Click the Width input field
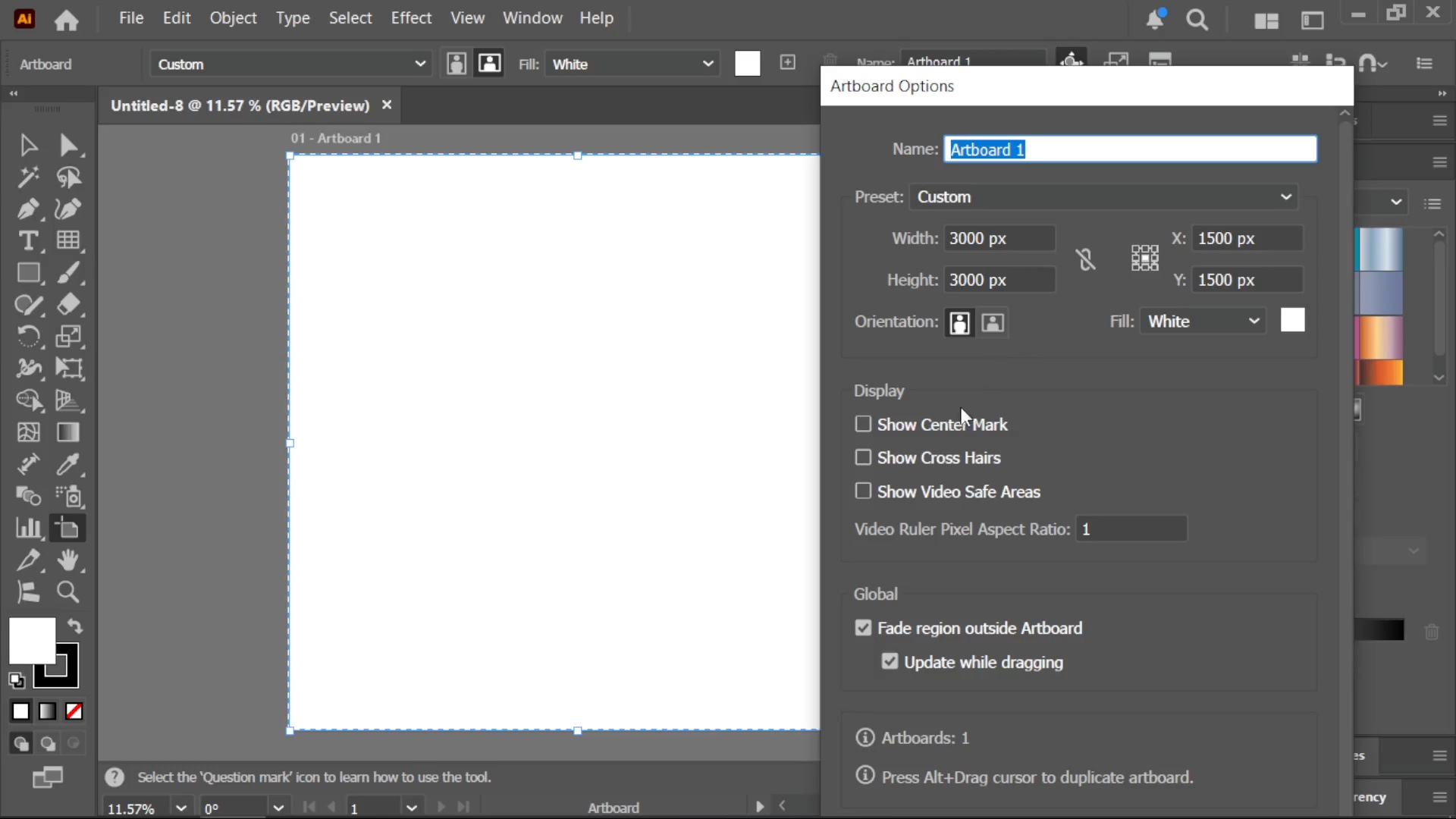This screenshot has height=819, width=1456. 999,238
